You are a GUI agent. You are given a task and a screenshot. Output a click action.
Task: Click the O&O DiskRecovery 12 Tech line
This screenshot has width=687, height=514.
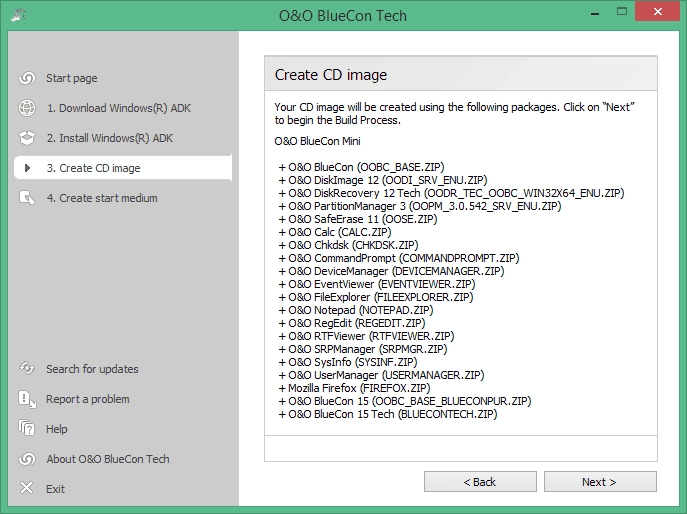451,193
